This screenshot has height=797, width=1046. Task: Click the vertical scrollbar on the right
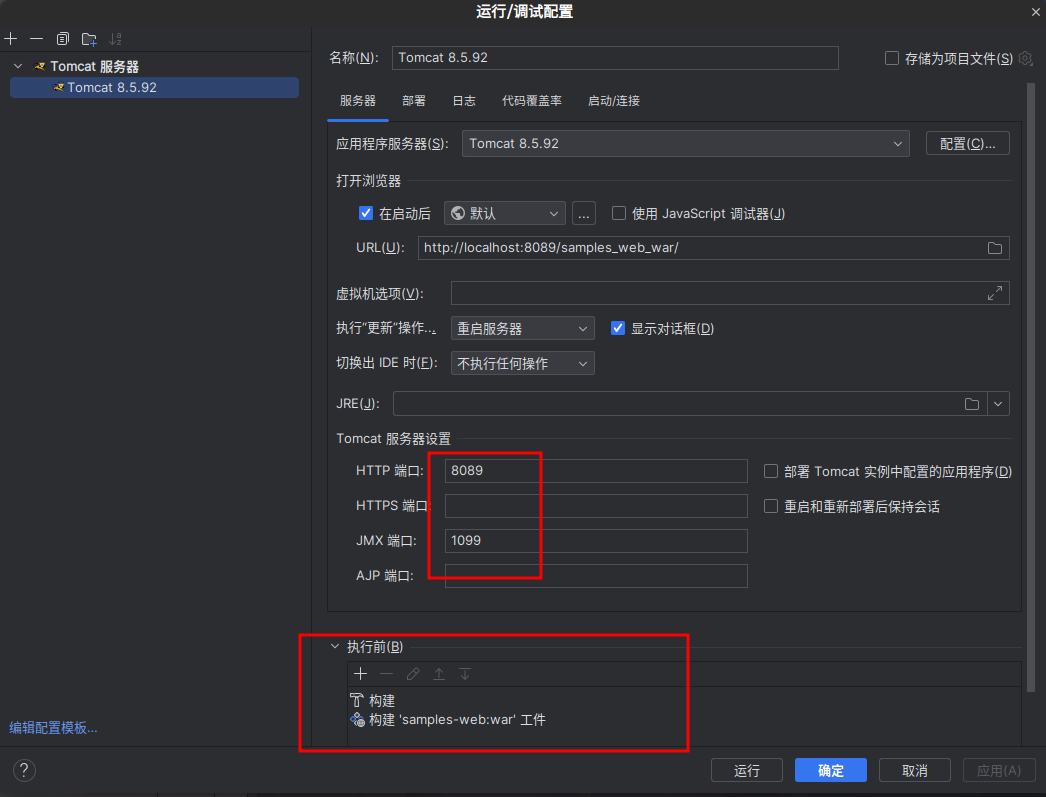(1031, 387)
